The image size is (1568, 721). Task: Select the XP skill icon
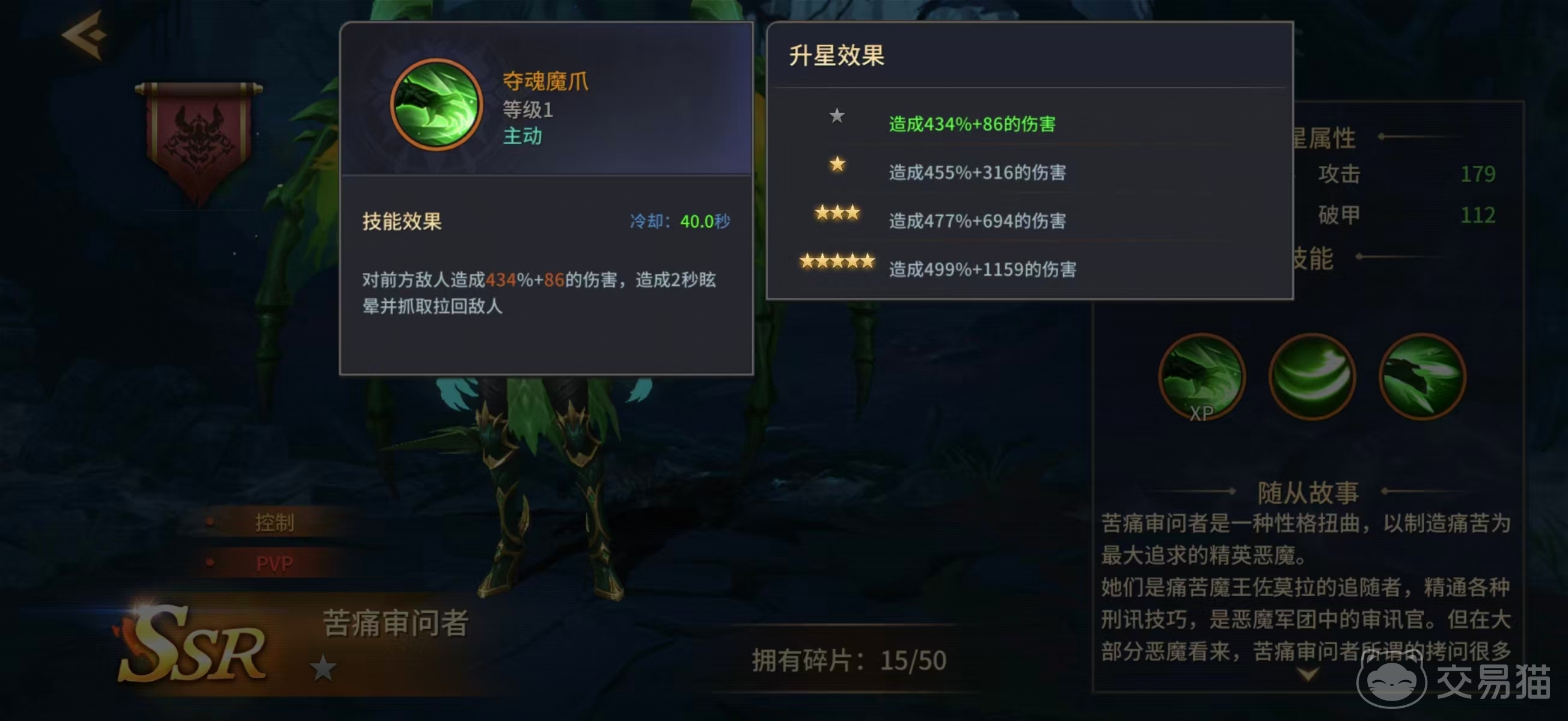tap(1201, 377)
